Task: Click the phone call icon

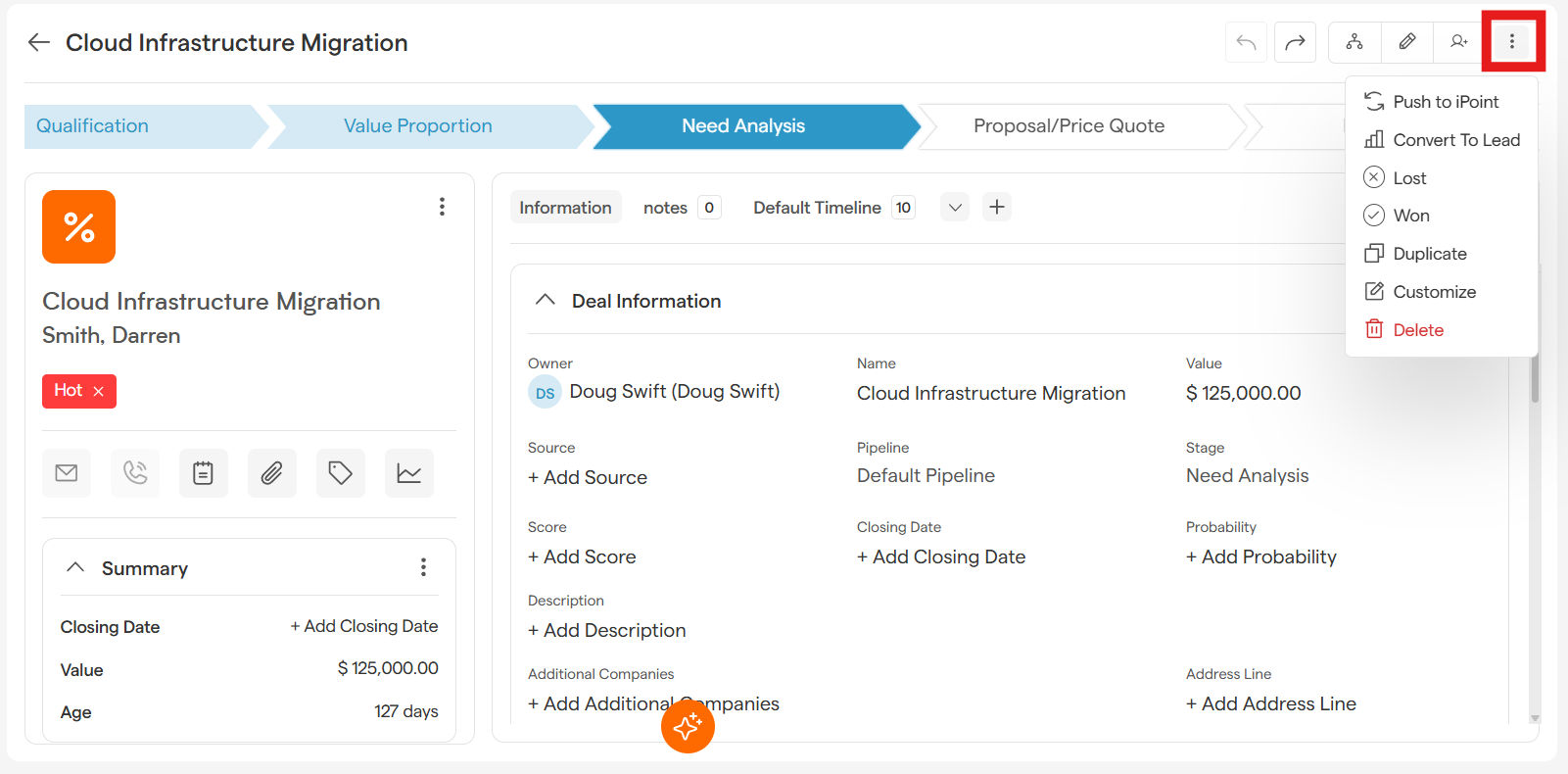Action: (x=135, y=473)
